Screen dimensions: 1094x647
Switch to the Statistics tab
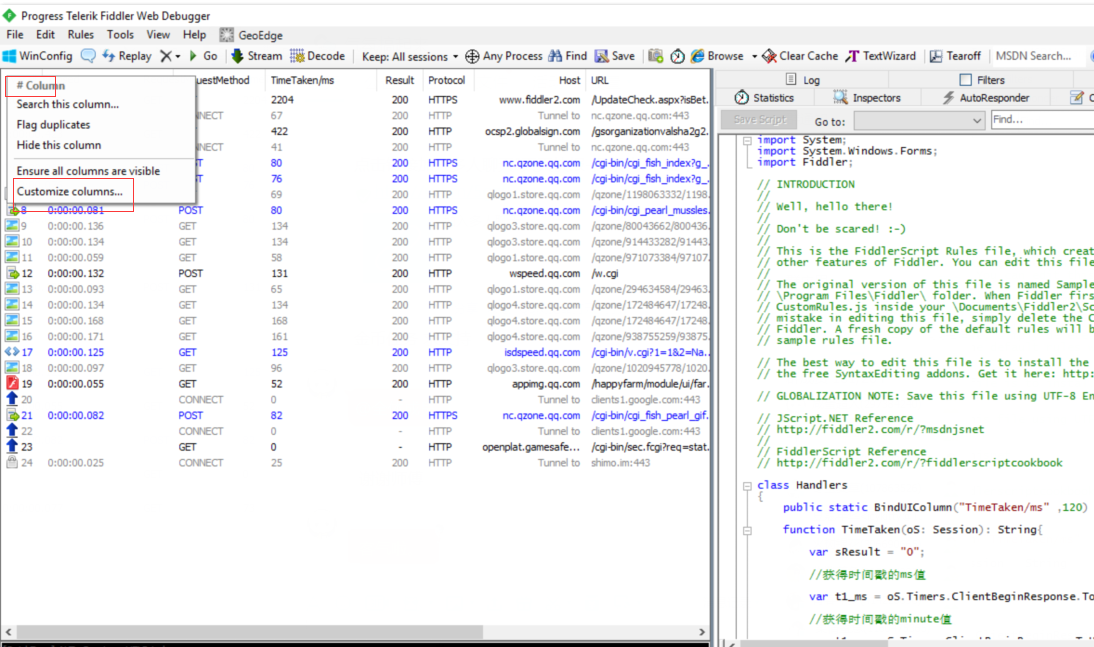coord(764,98)
